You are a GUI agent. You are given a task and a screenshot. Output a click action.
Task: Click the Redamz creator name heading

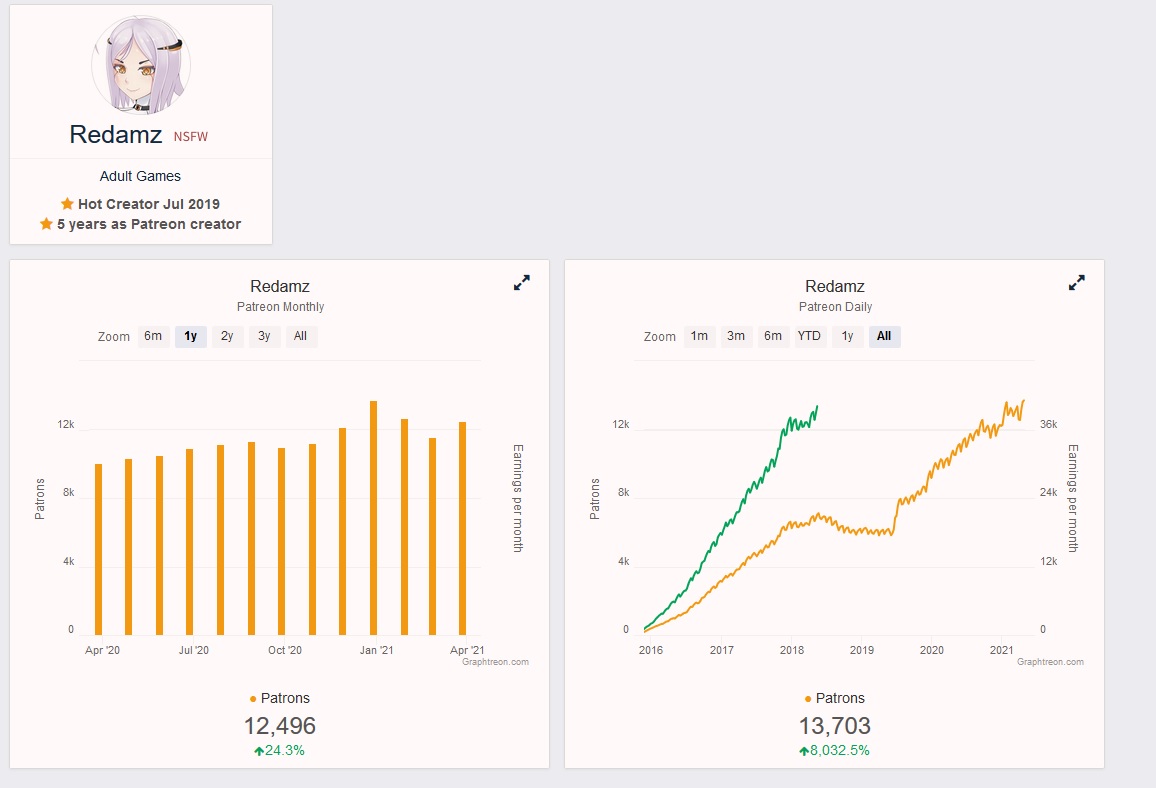[116, 134]
